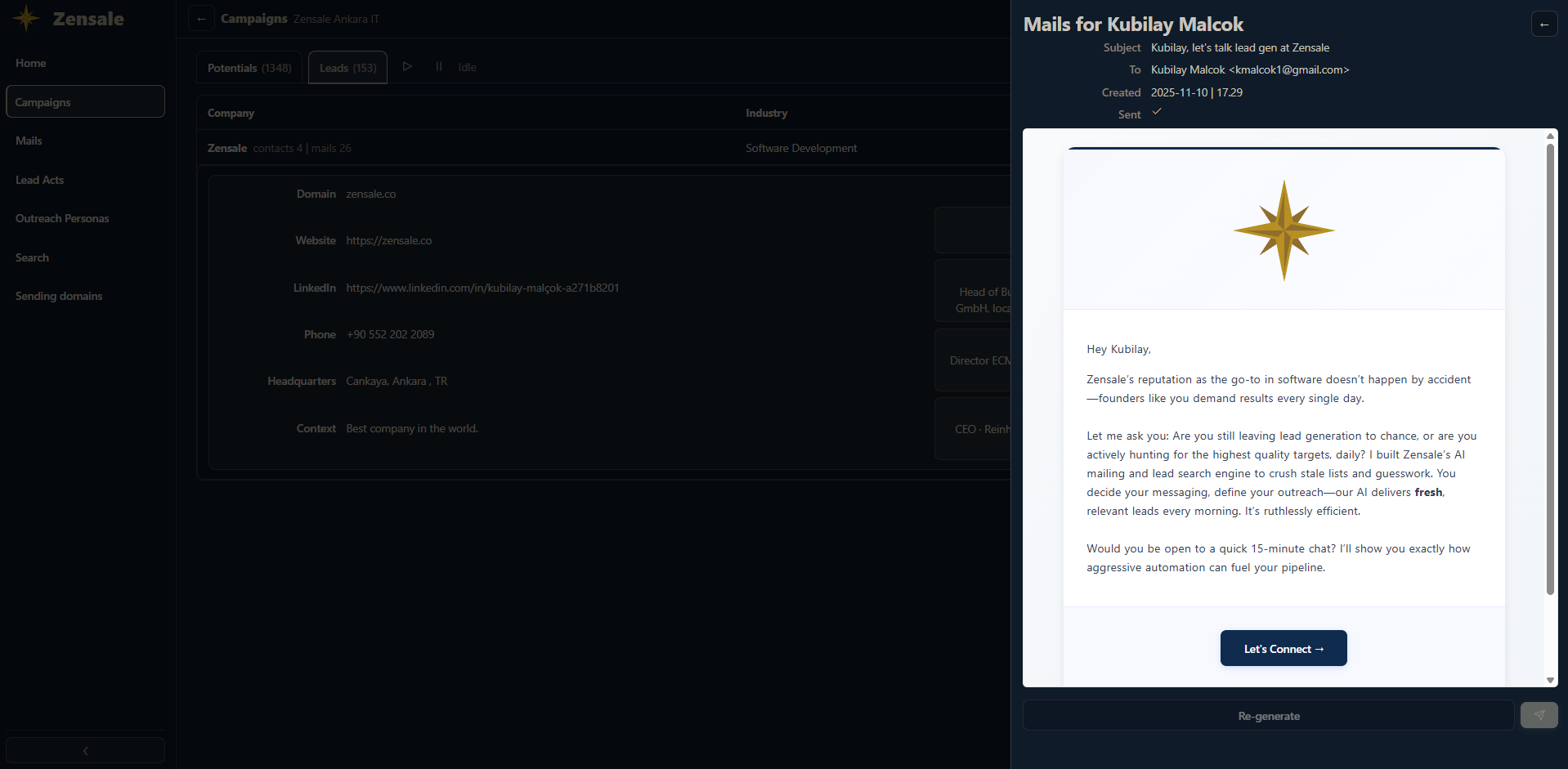Open the https://zensale.co website link

pyautogui.click(x=389, y=240)
